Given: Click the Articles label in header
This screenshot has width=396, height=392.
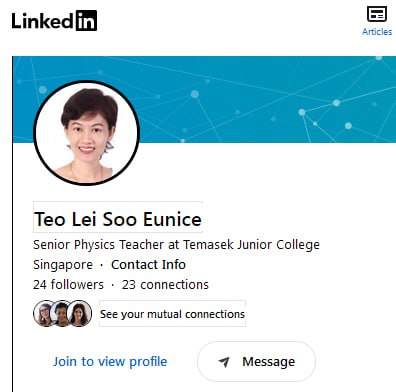Looking at the screenshot, I should pos(377,32).
